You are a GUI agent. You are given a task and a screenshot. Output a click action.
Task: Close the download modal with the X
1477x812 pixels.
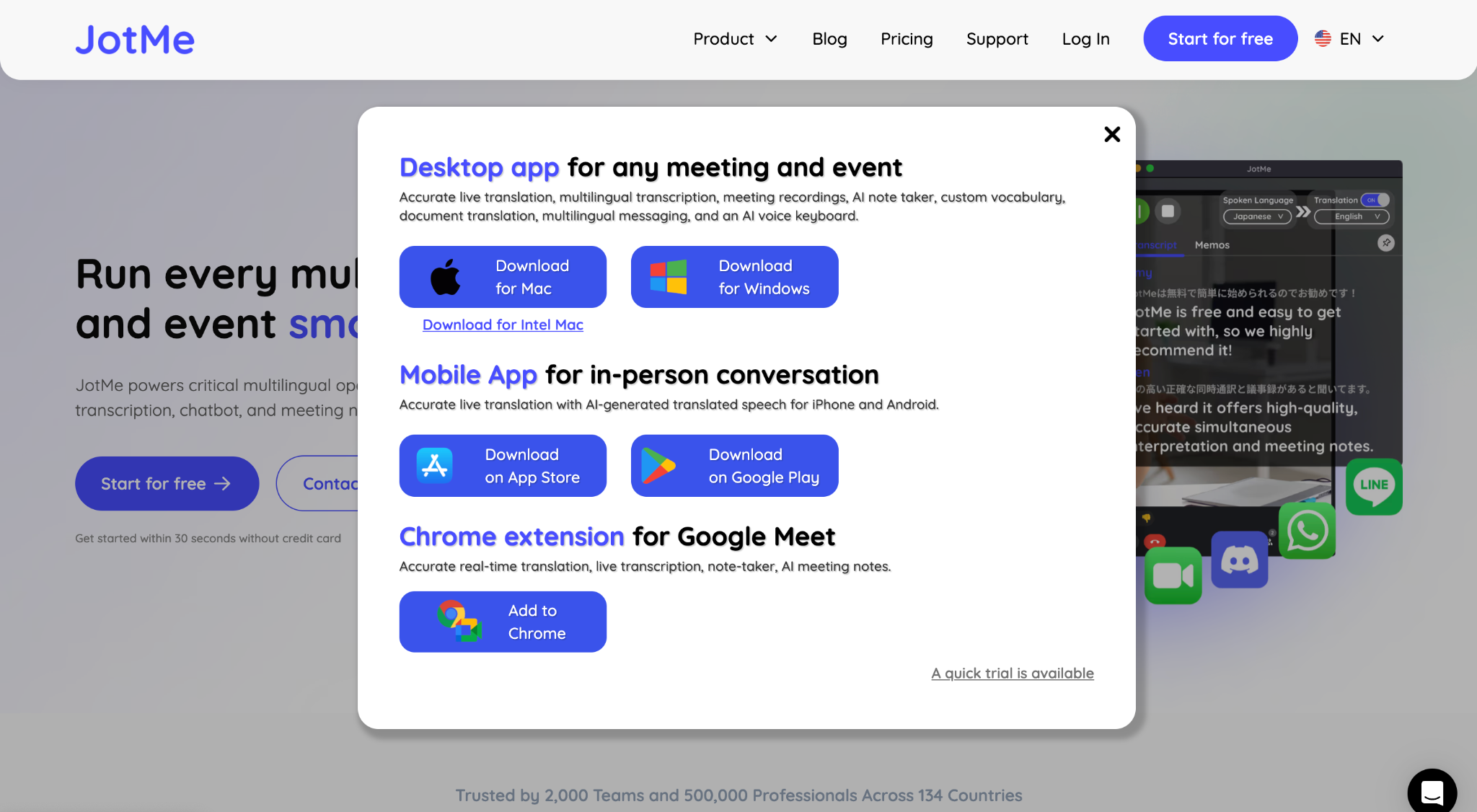1112,134
